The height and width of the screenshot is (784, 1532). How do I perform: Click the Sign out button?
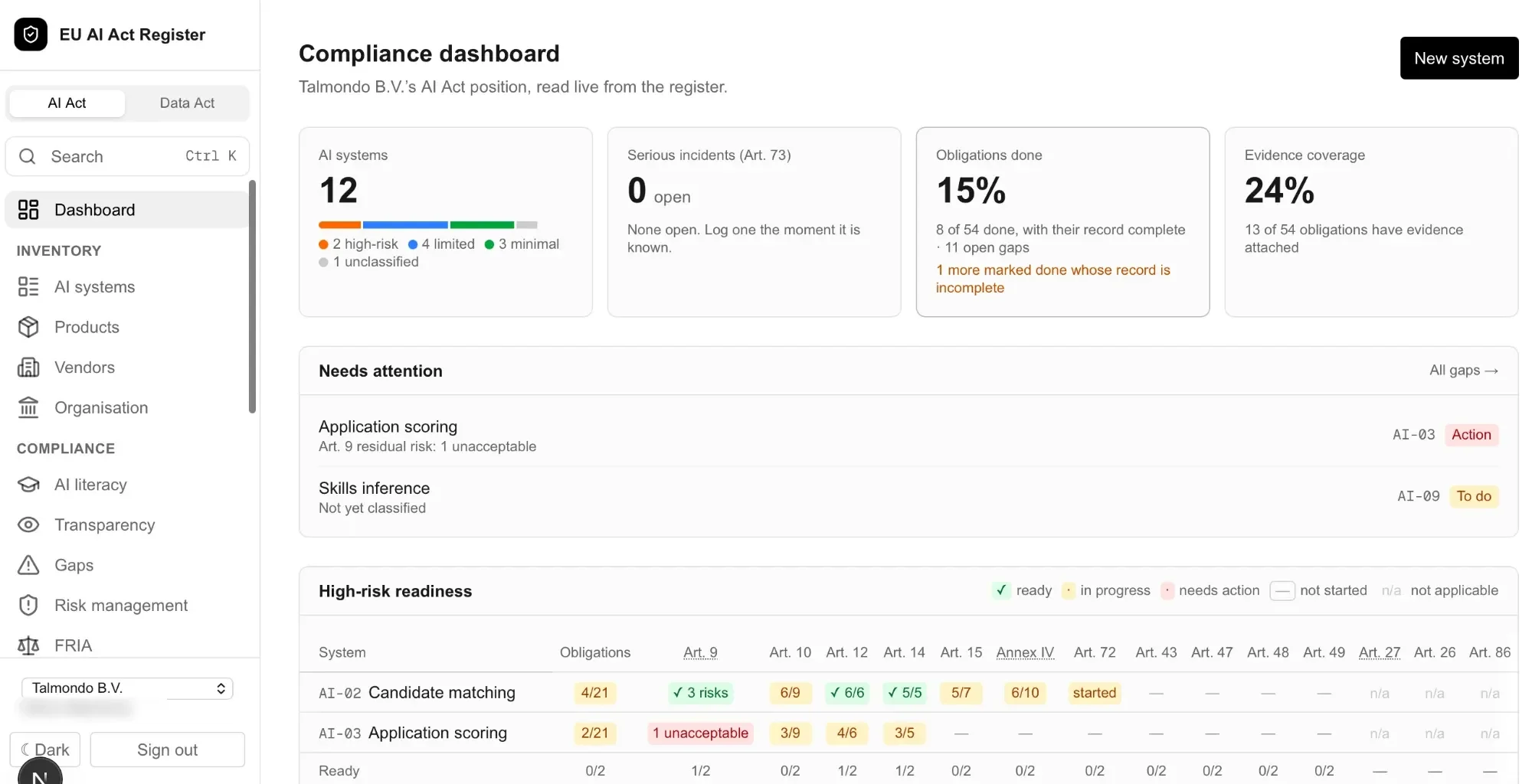point(167,750)
